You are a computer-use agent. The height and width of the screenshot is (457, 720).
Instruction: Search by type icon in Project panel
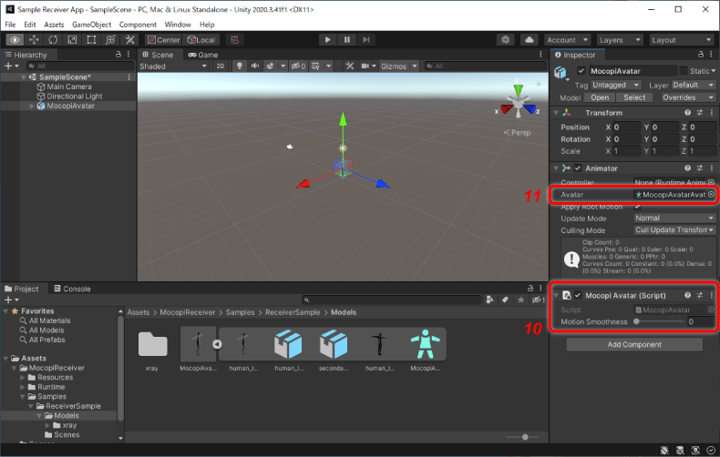[x=489, y=300]
